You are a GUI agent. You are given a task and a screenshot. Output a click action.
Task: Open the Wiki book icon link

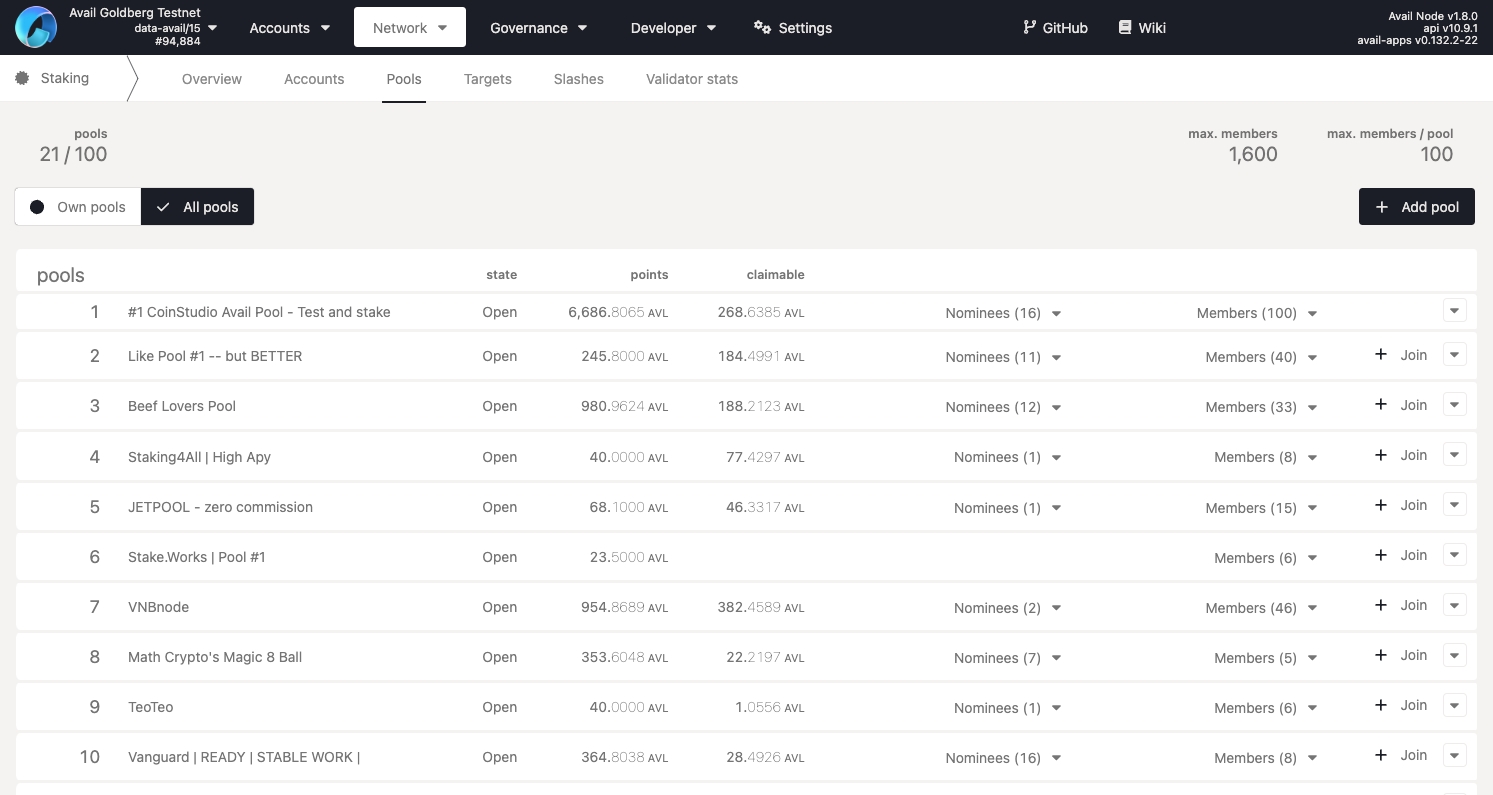[x=1125, y=27]
